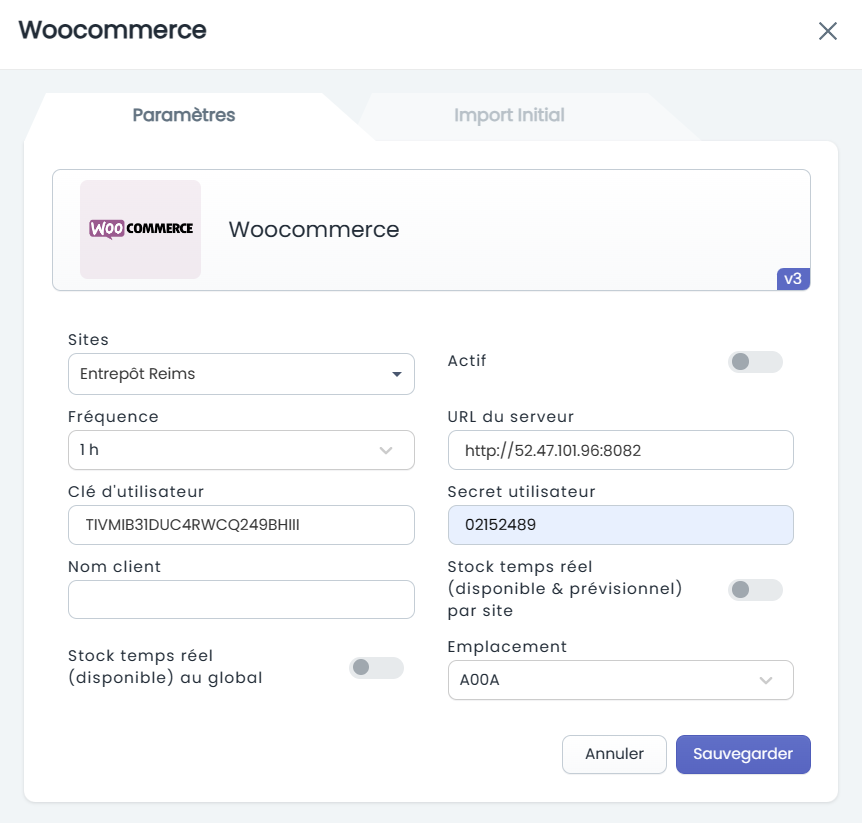Click the v3 version badge

pos(793,279)
